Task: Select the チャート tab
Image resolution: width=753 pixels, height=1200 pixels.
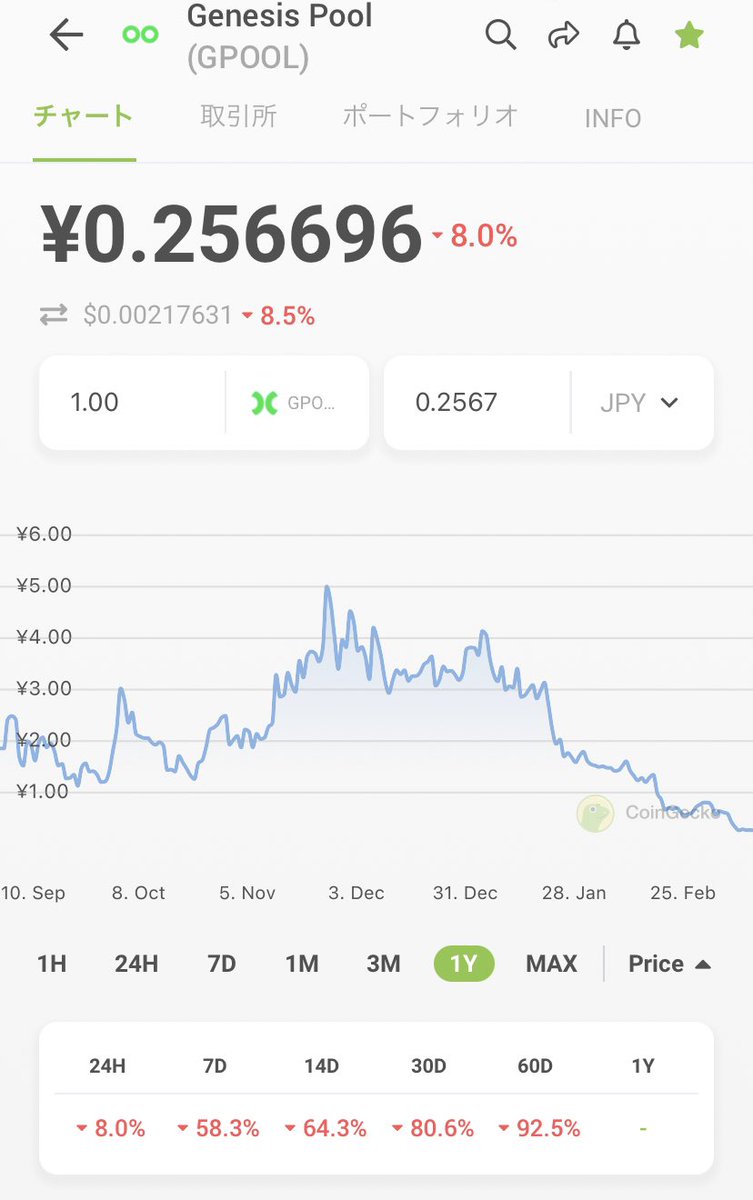Action: tap(83, 117)
